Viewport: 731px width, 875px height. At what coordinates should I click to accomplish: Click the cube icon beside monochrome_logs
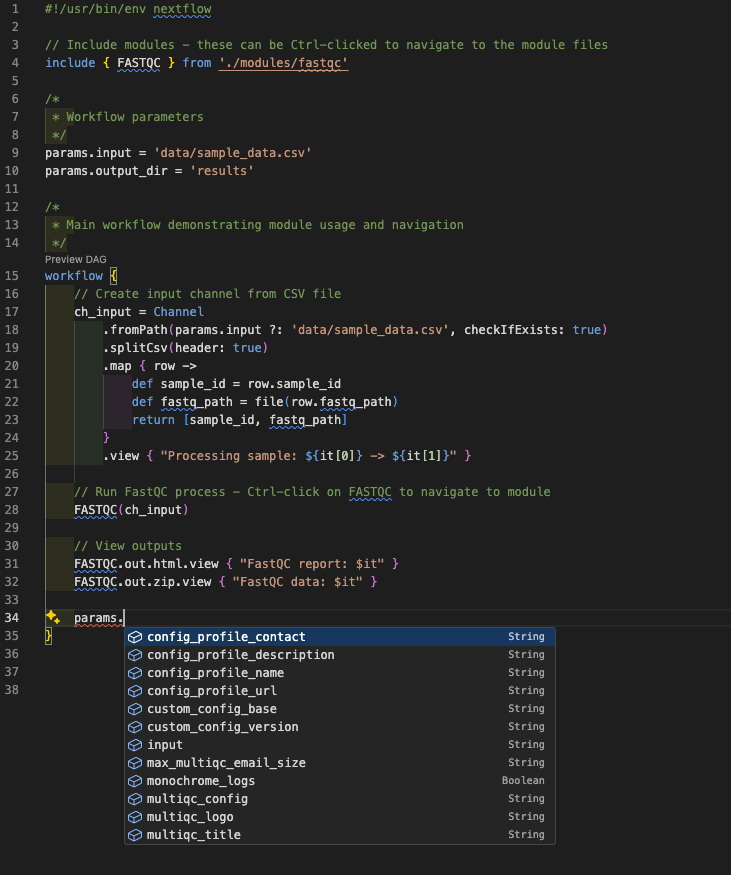[x=135, y=781]
